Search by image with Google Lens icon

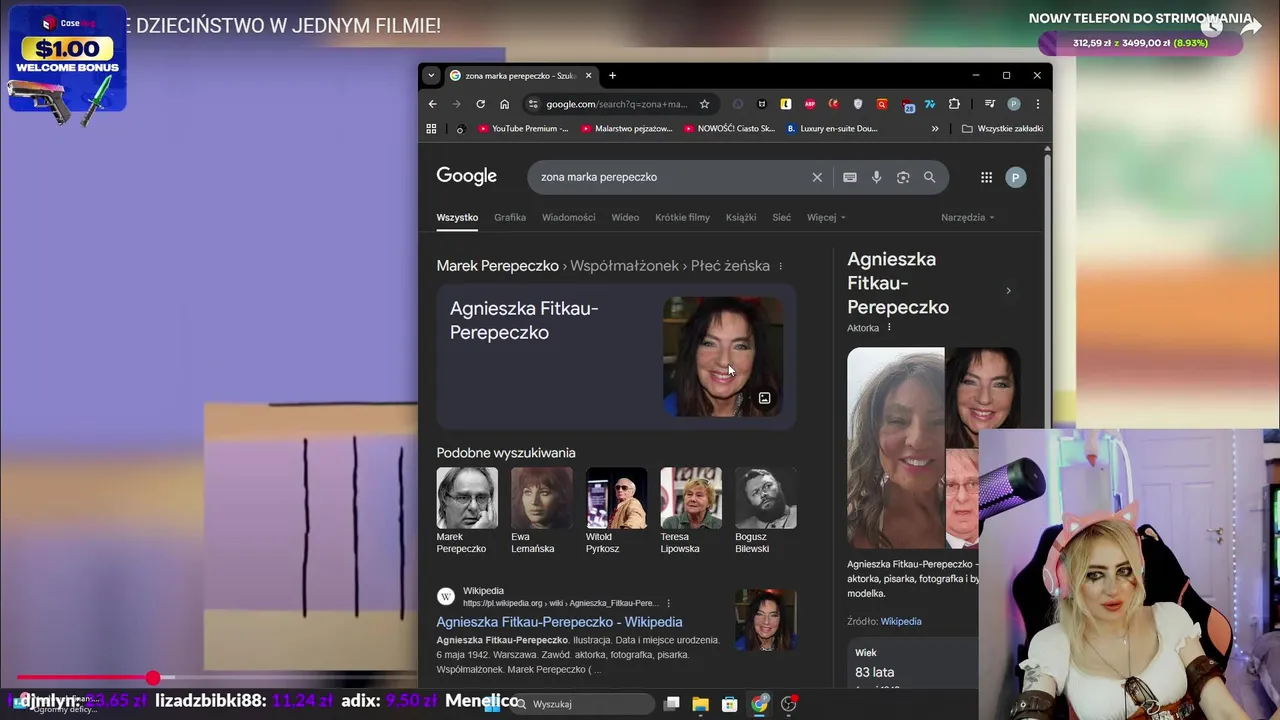[x=903, y=177]
